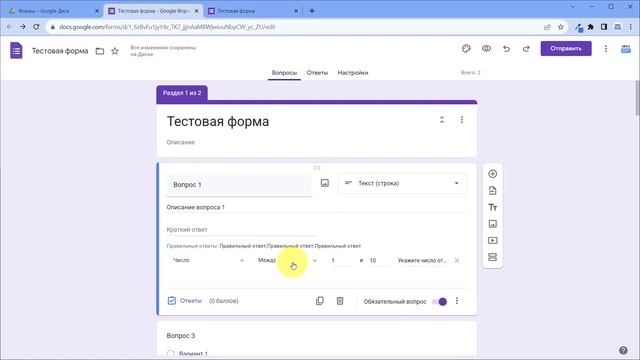Open the theme customization palette
640x360 pixels.
pyautogui.click(x=466, y=49)
